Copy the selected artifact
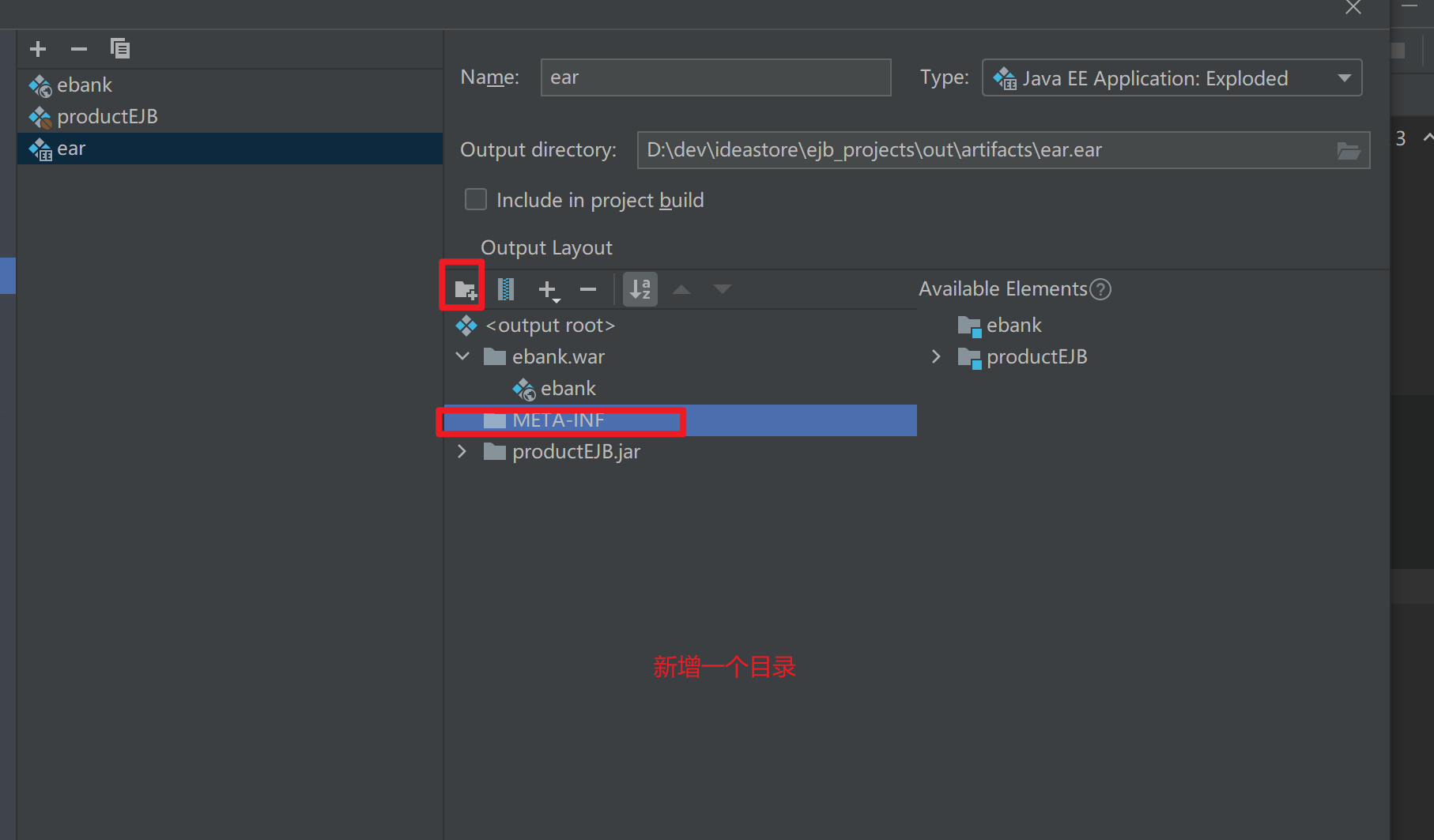Viewport: 1434px width, 840px height. [120, 49]
